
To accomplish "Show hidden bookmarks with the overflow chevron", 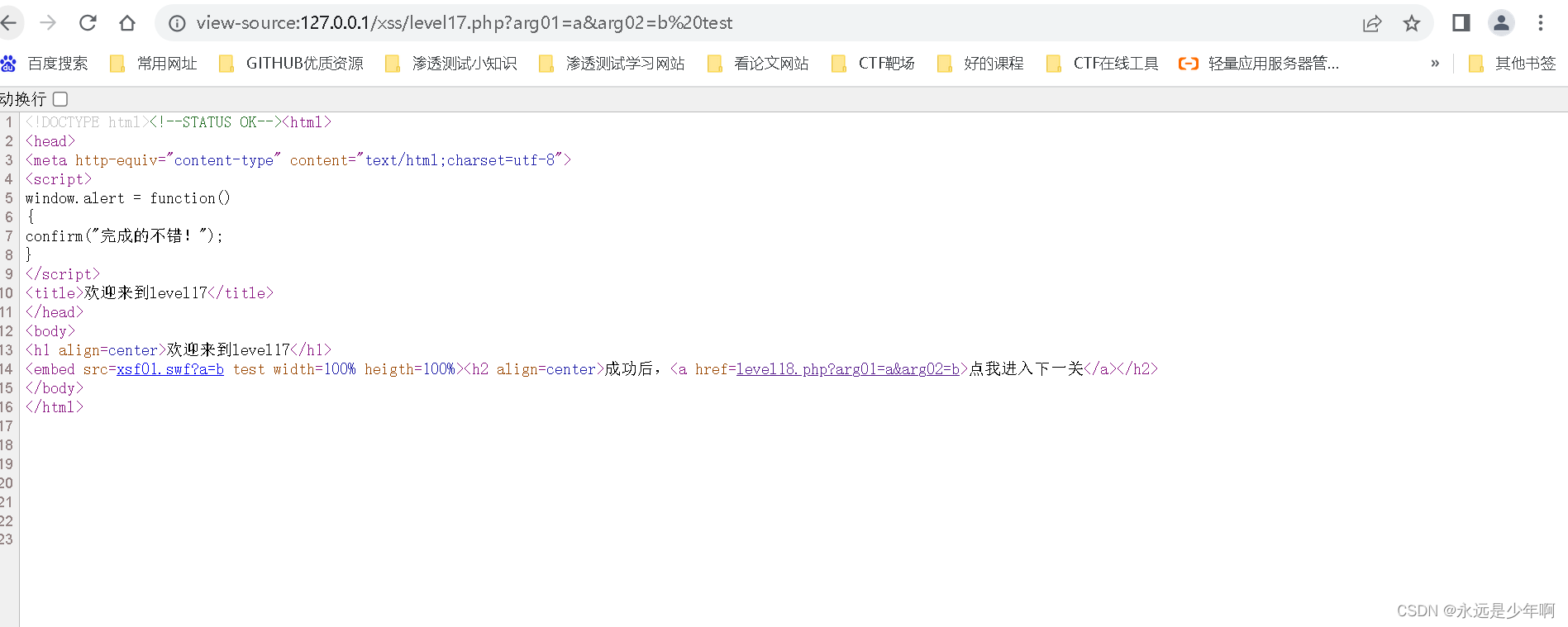I will [1435, 64].
